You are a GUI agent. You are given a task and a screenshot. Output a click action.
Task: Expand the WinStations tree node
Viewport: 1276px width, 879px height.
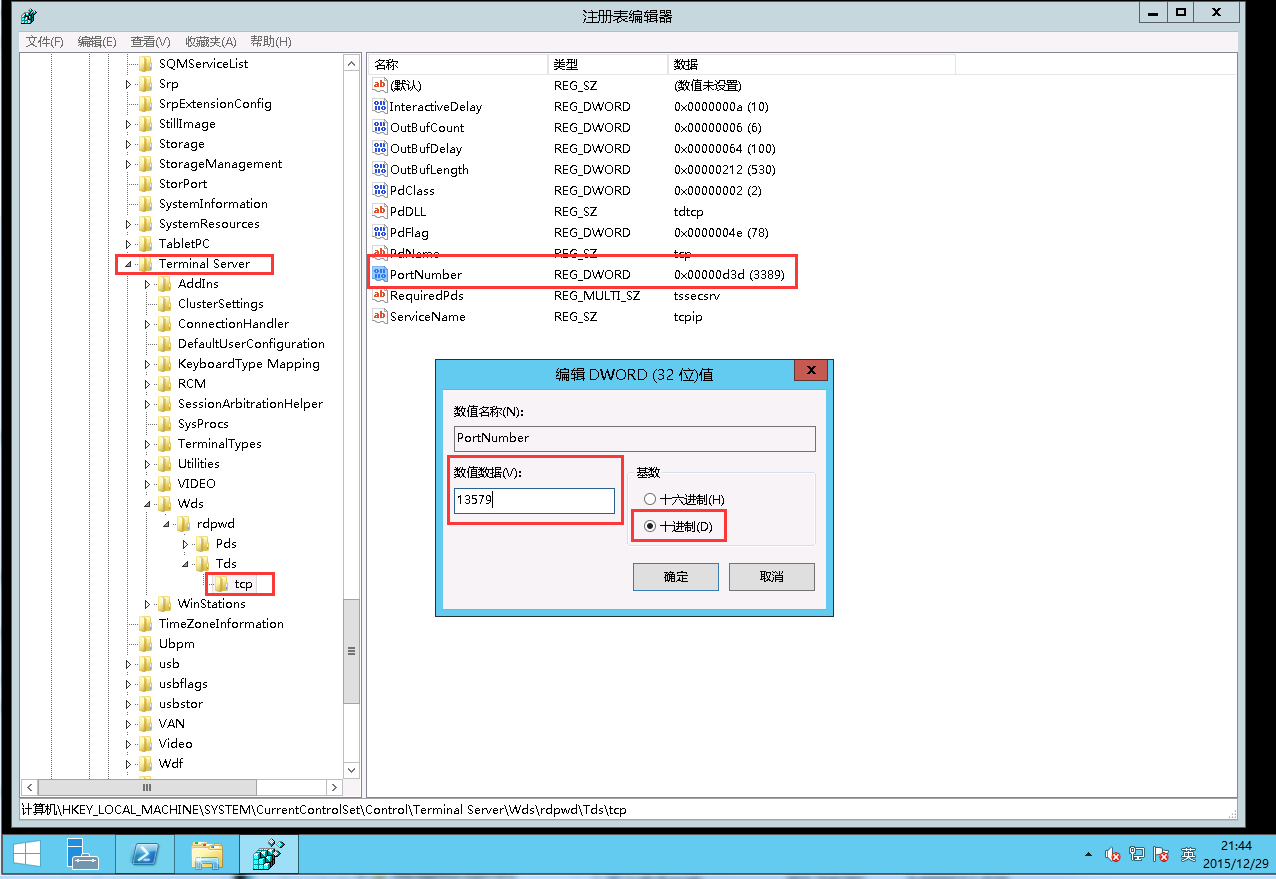(x=147, y=604)
